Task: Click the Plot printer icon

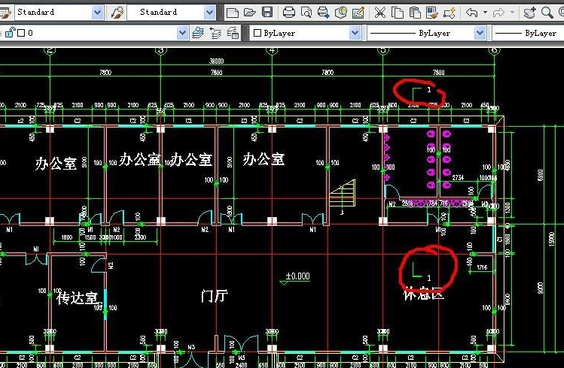Action: 289,13
